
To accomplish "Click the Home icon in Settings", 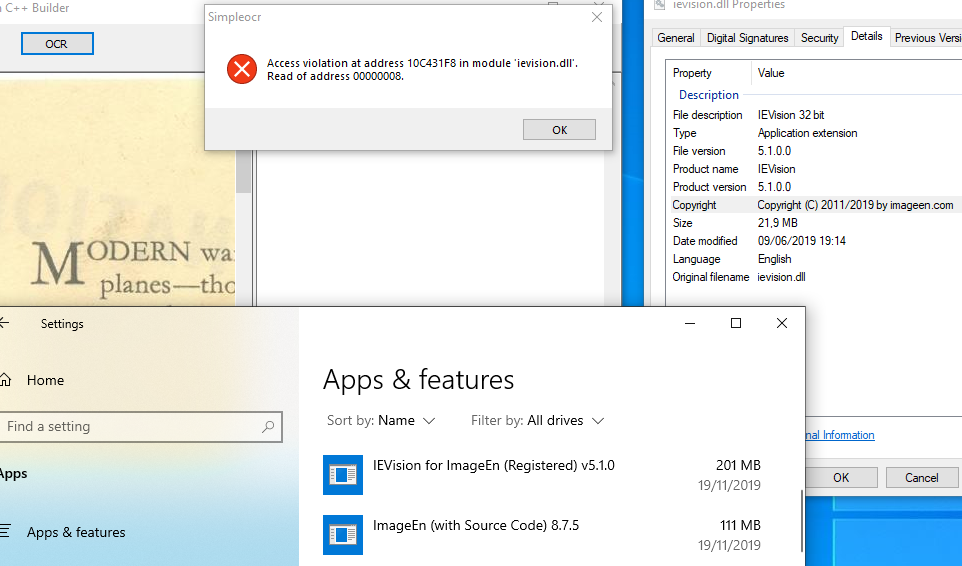I will click(6, 380).
